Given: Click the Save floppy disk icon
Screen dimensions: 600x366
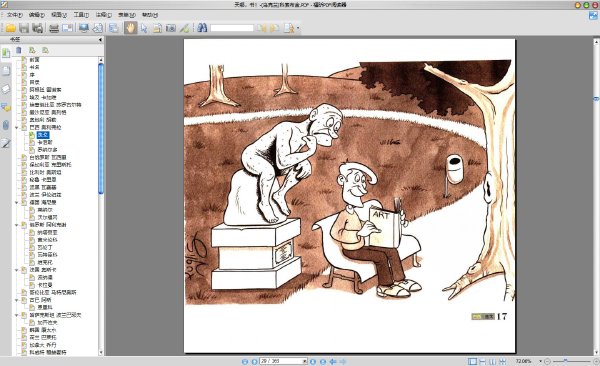Looking at the screenshot, I should tap(24, 28).
